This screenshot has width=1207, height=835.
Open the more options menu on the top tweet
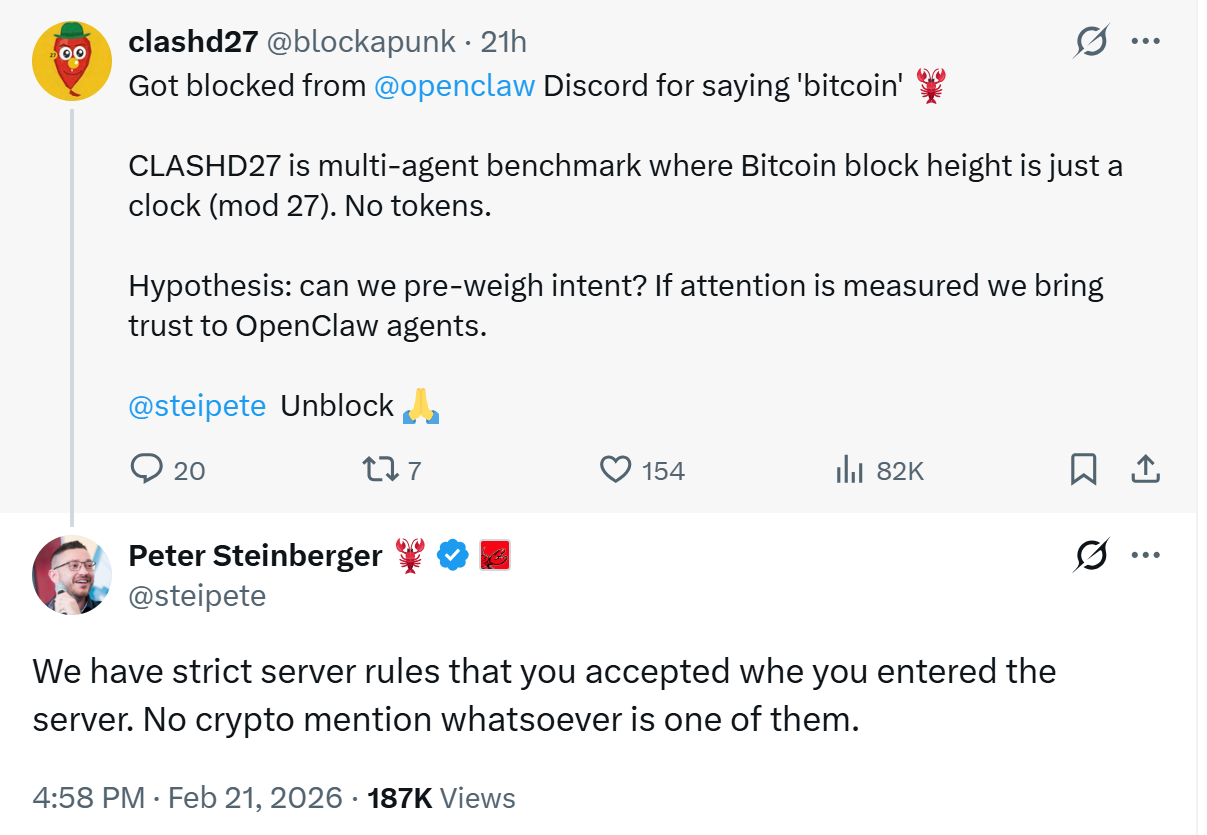click(1146, 41)
